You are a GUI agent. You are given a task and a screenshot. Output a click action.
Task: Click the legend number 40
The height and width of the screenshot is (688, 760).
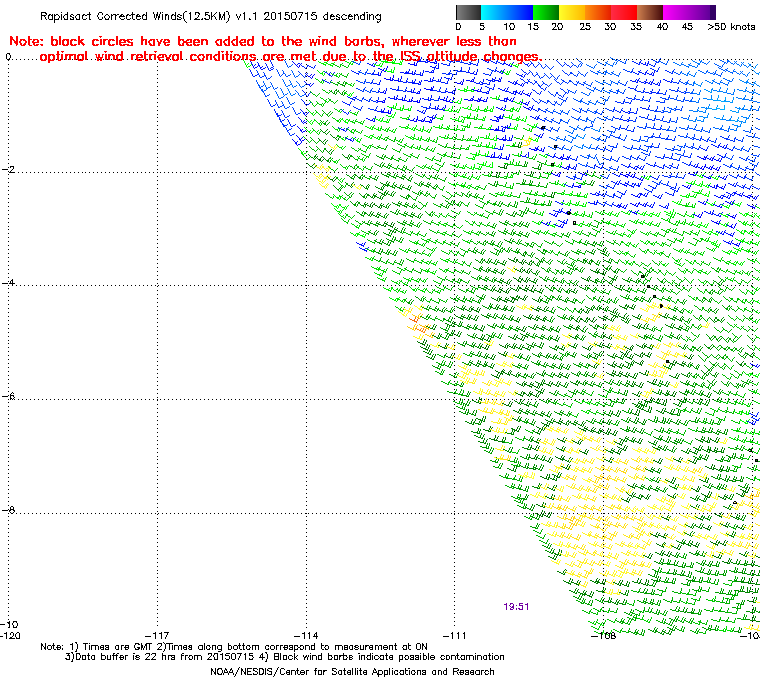tap(662, 27)
